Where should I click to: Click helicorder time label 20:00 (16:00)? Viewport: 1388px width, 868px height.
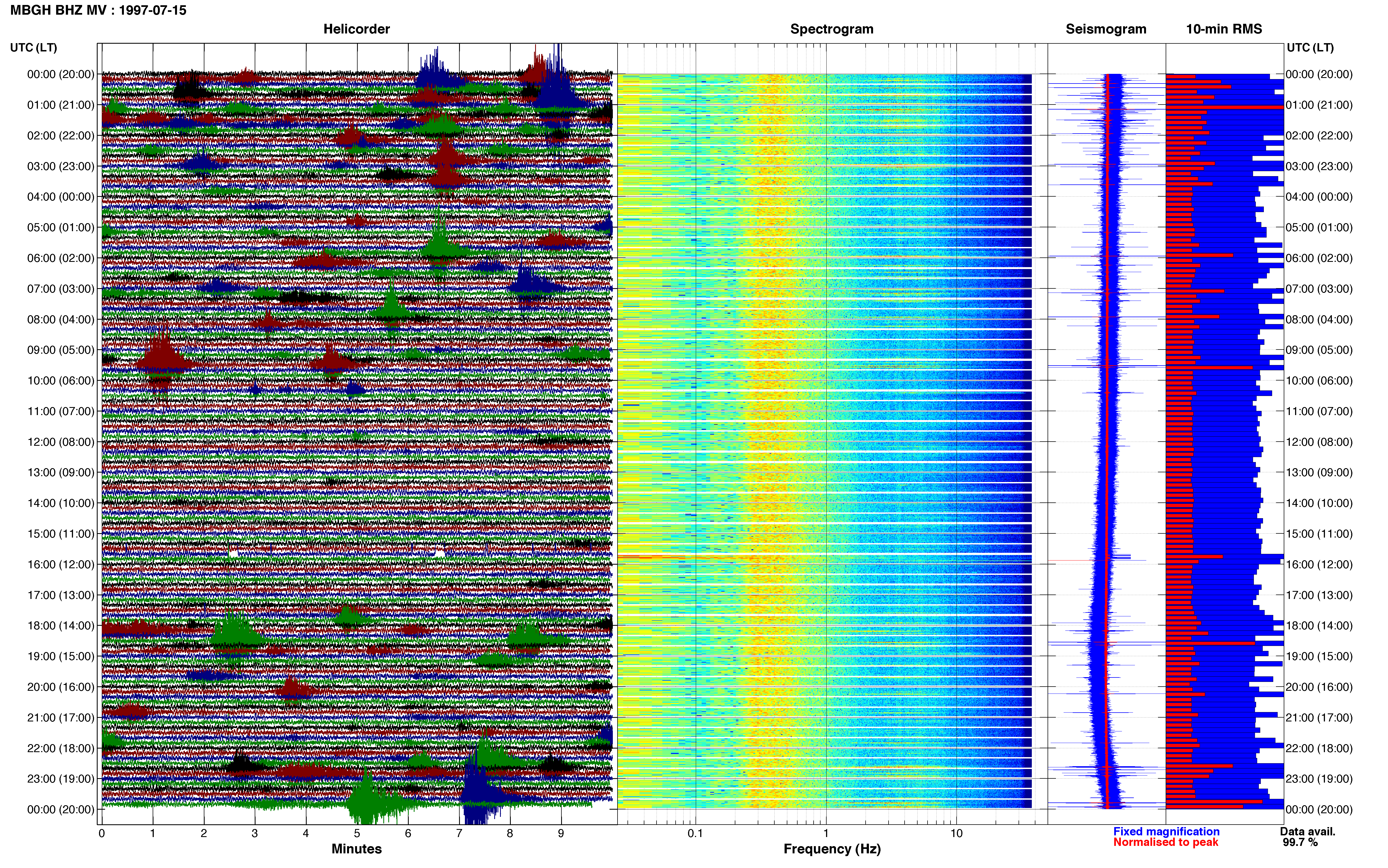click(61, 687)
